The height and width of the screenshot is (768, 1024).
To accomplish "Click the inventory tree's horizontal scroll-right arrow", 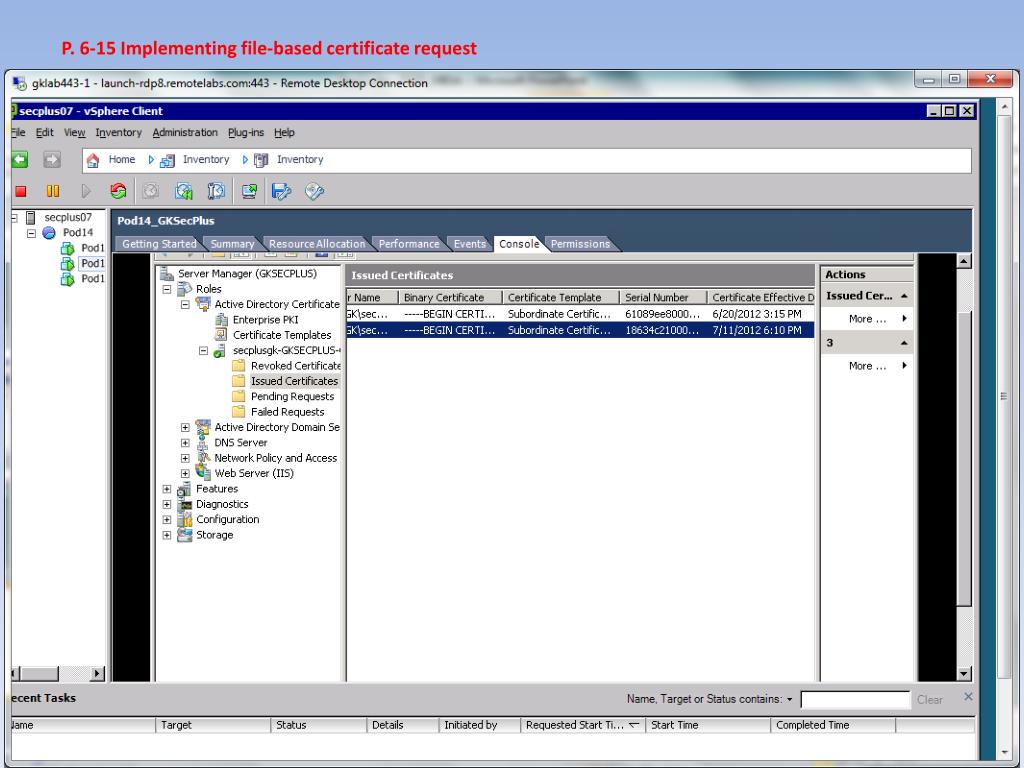I will [x=98, y=673].
